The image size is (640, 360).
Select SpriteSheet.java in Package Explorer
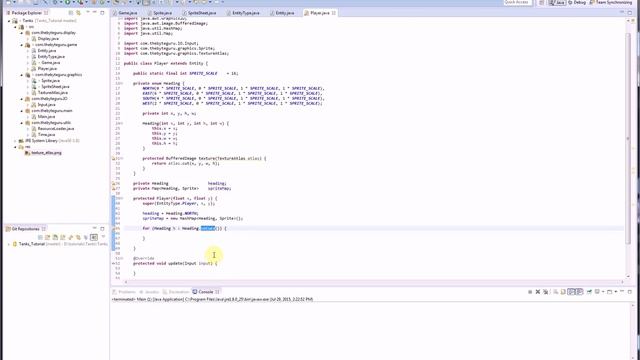[x=50, y=87]
